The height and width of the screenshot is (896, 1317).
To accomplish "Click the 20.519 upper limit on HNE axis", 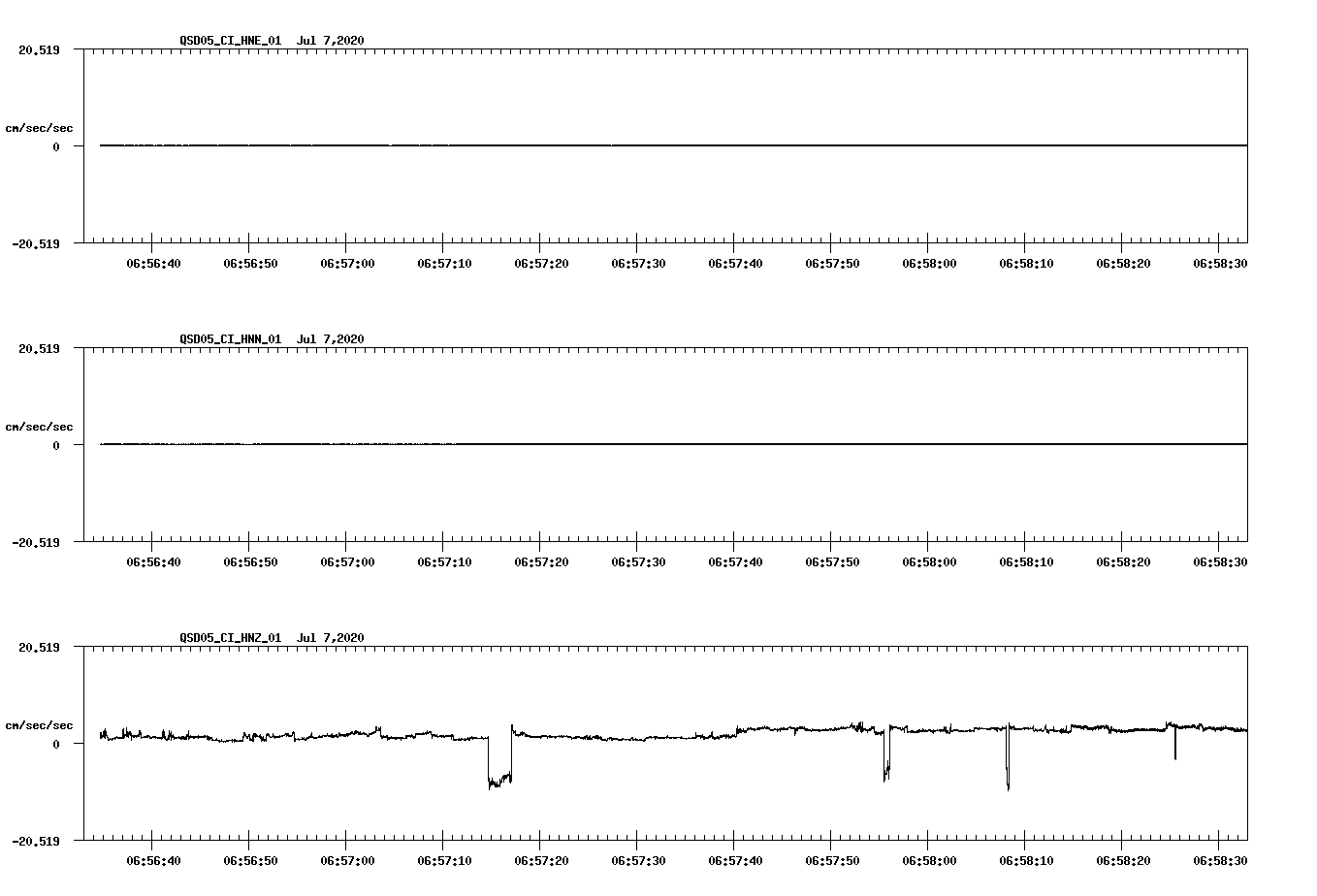I will tap(40, 50).
